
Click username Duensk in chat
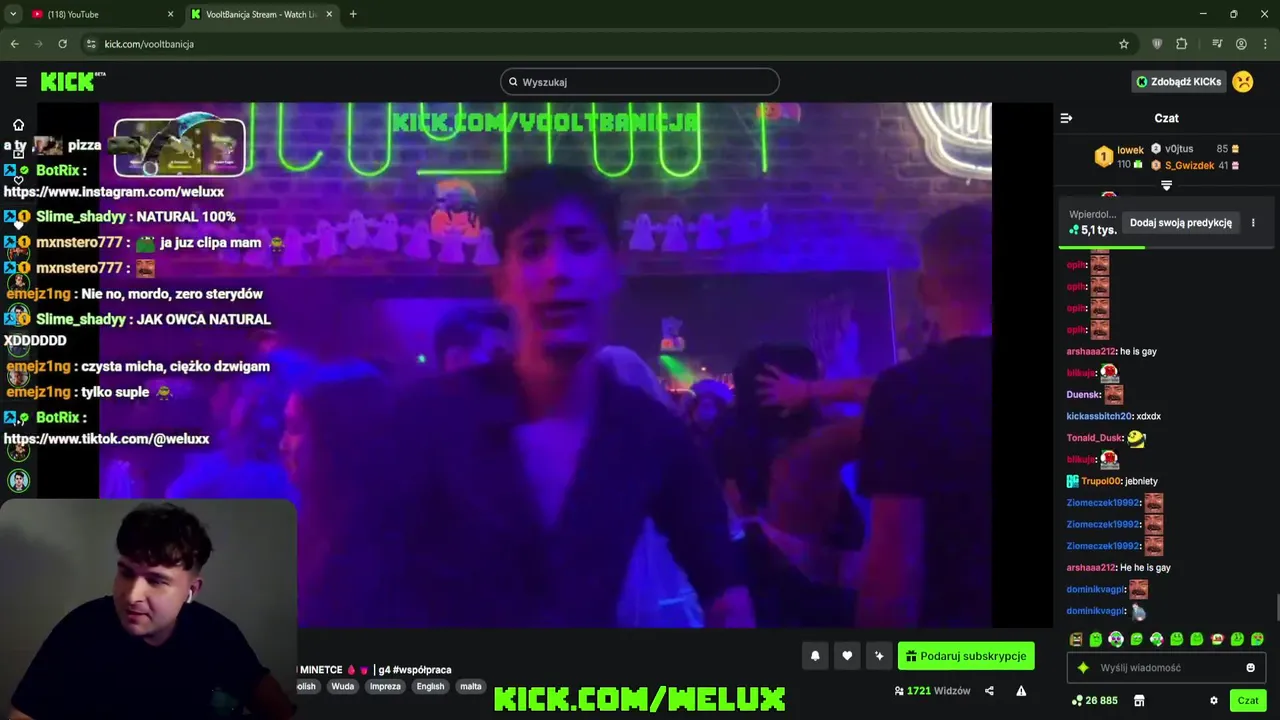click(x=1083, y=395)
